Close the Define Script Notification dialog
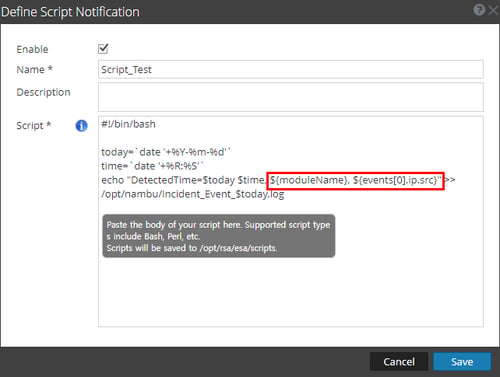 493,11
